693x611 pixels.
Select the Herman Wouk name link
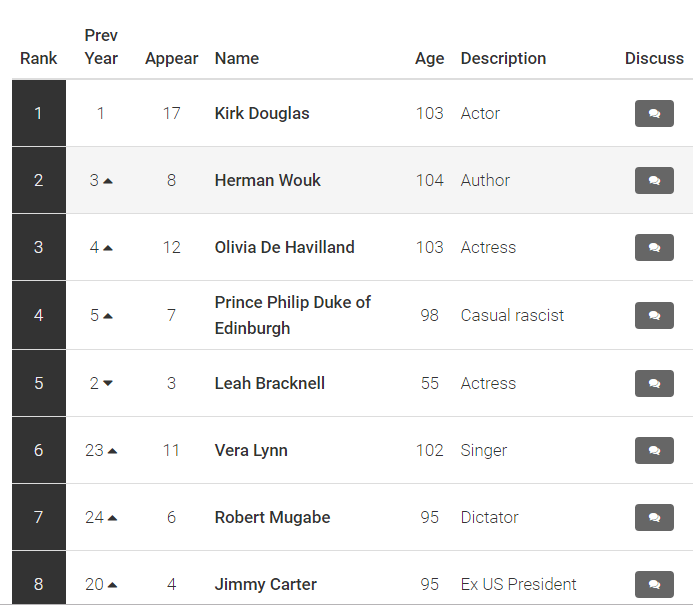(267, 180)
